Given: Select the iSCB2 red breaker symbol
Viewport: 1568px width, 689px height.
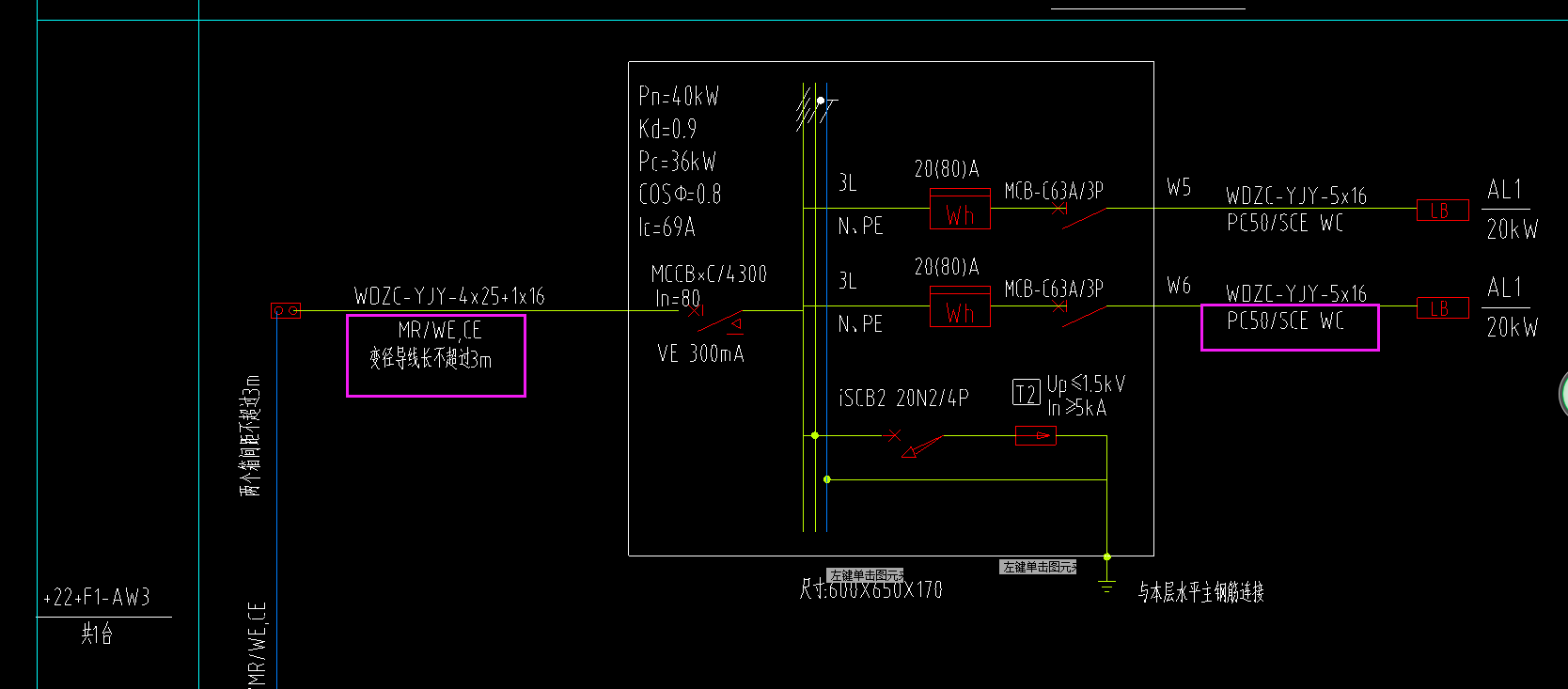Looking at the screenshot, I should [915, 443].
